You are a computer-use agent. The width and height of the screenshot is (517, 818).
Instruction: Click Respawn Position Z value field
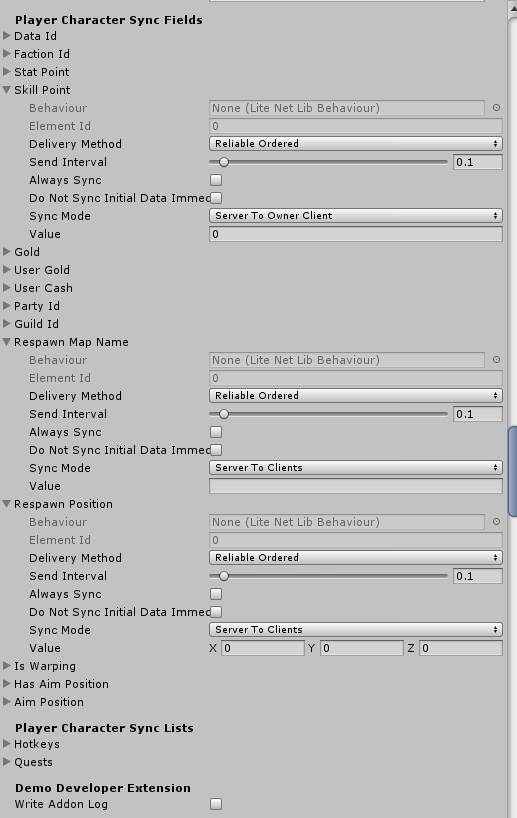point(461,648)
